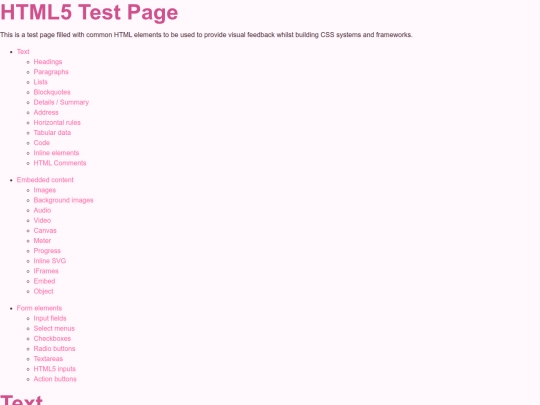Click the Embedded content link

(x=45, y=180)
